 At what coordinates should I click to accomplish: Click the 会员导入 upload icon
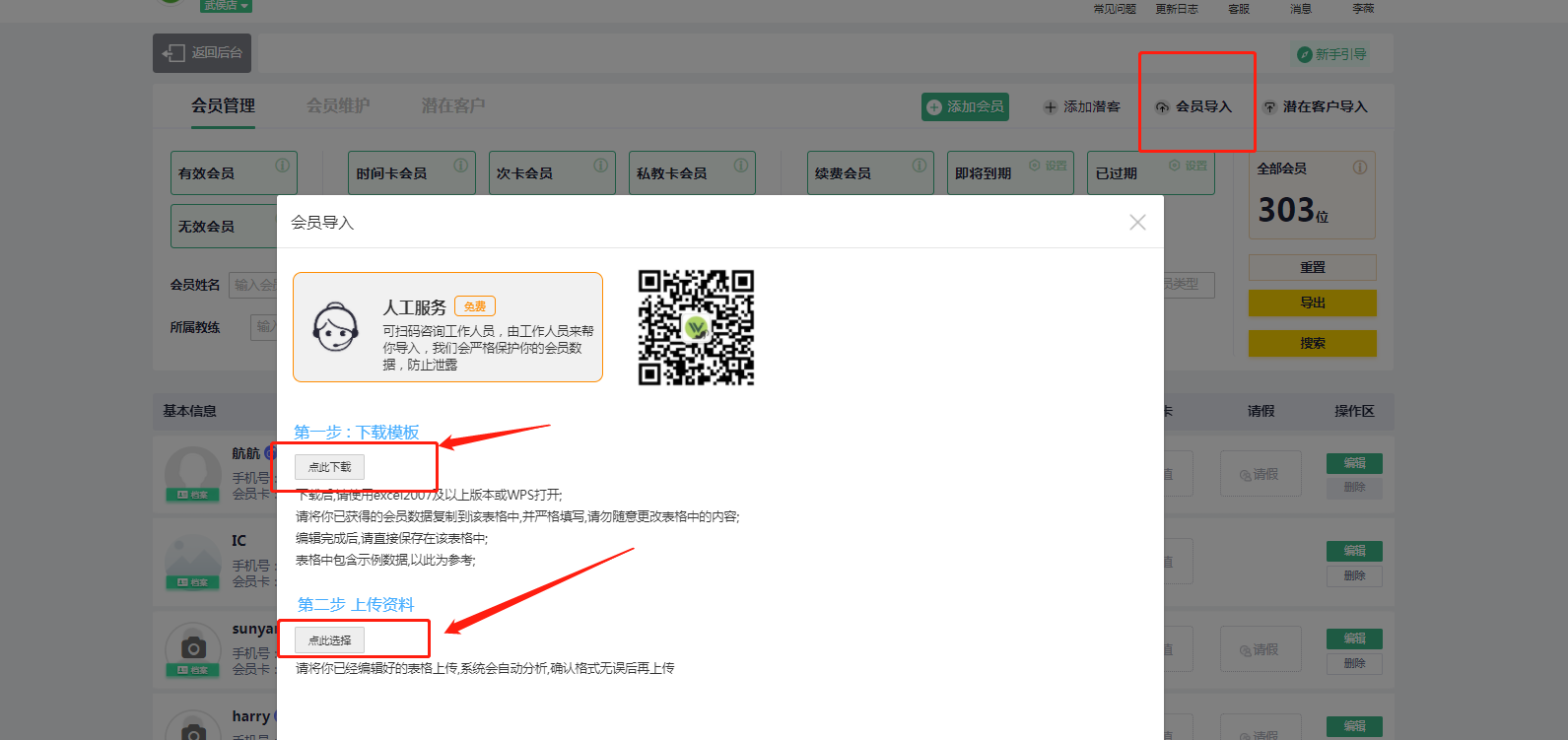(1162, 107)
